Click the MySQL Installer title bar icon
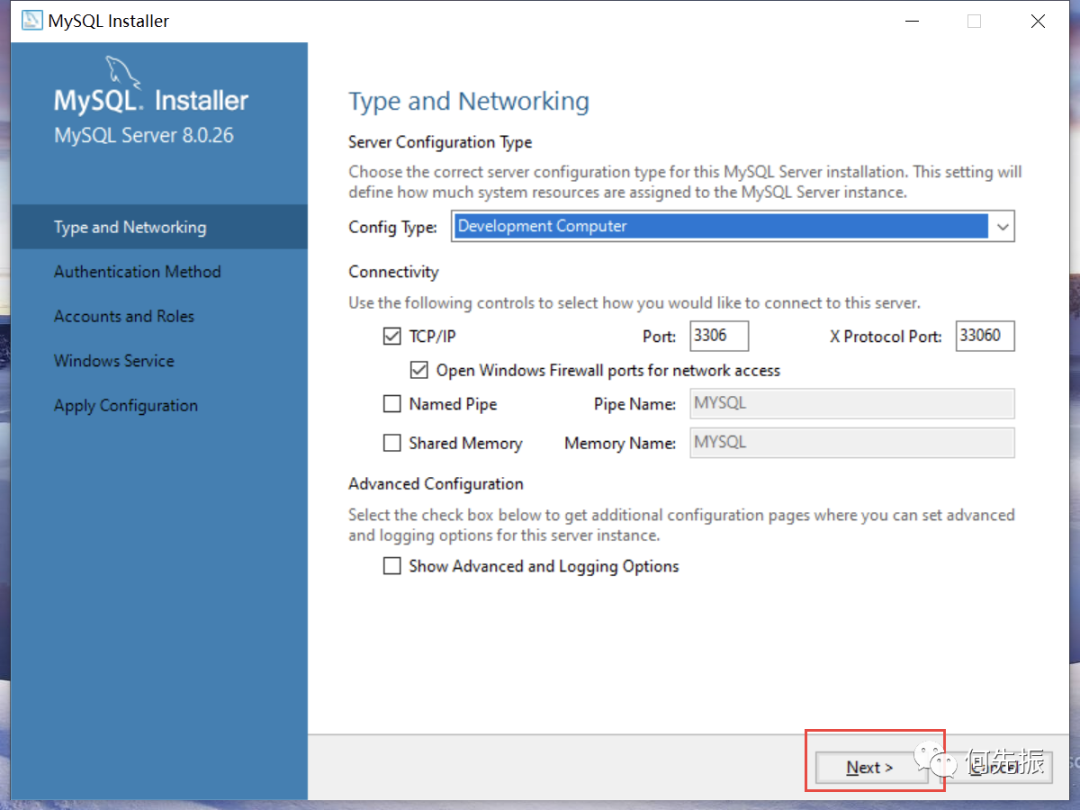 tap(32, 21)
